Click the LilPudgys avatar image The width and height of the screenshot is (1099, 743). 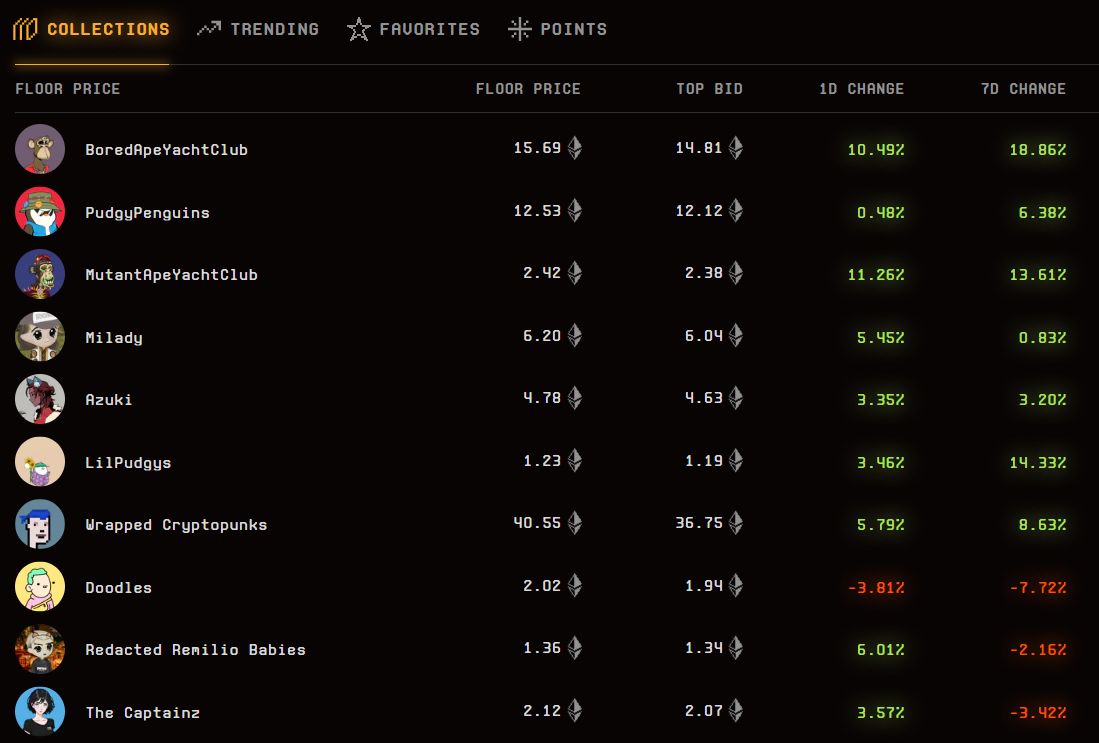[40, 462]
